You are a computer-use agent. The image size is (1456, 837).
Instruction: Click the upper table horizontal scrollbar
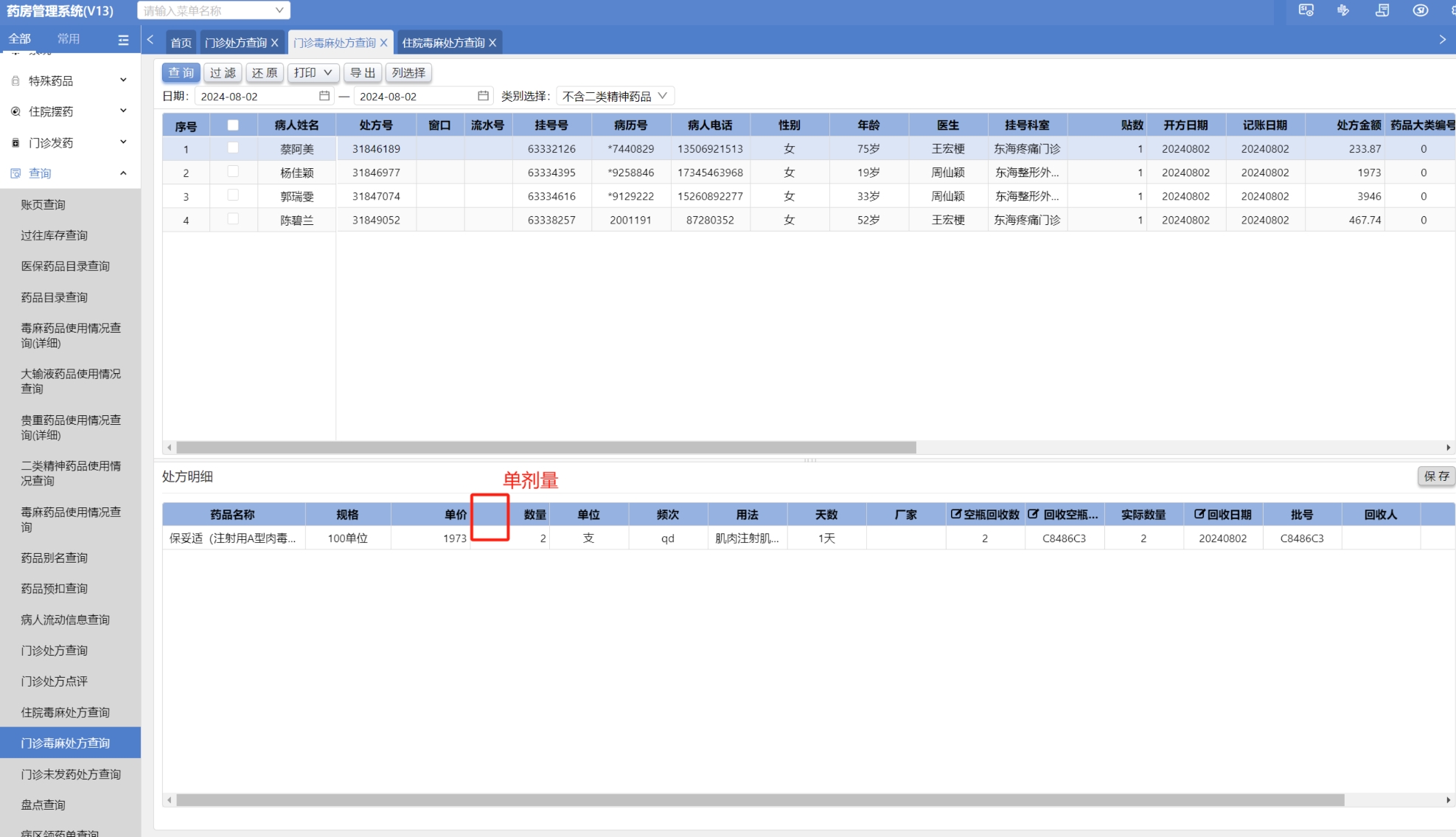point(546,448)
